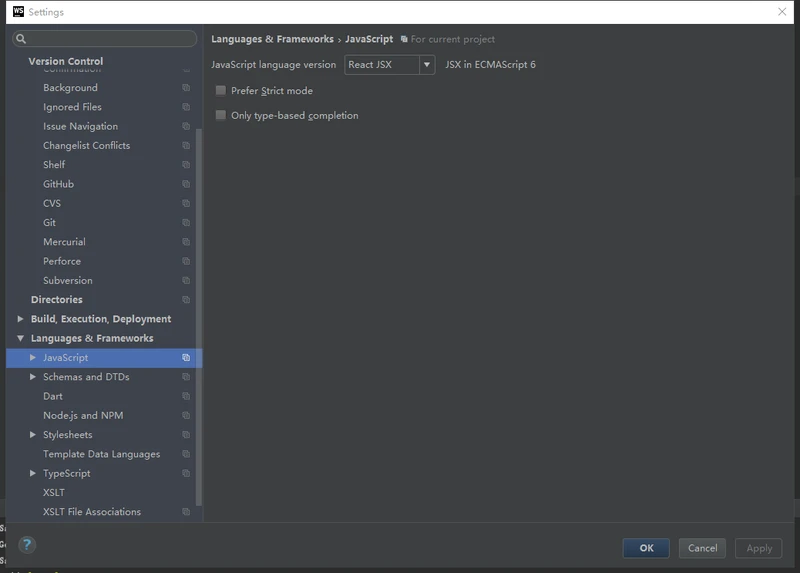The height and width of the screenshot is (573, 800).
Task: Click 'JSX in ECMAScript 6' description text
Action: pyautogui.click(x=490, y=65)
